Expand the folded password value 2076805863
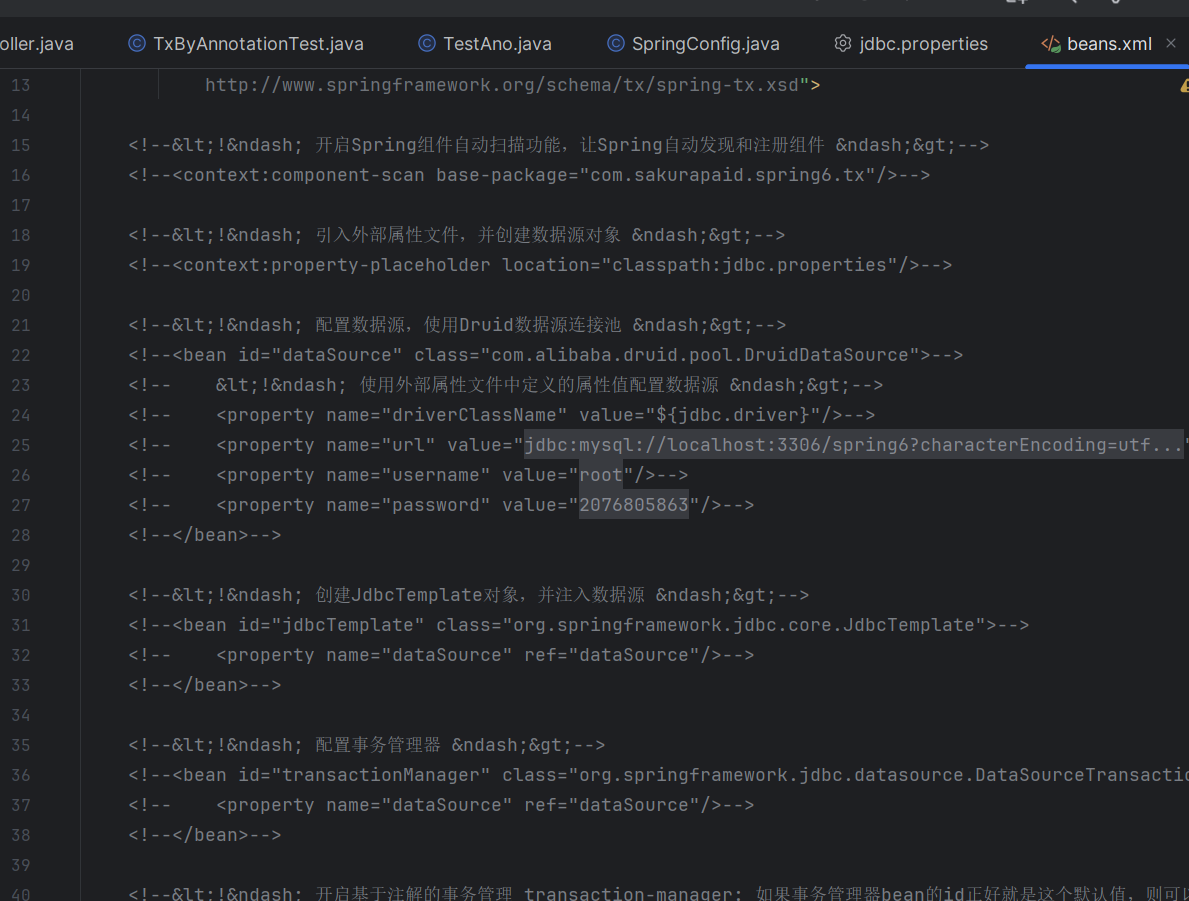Image resolution: width=1189 pixels, height=901 pixels. 634,505
